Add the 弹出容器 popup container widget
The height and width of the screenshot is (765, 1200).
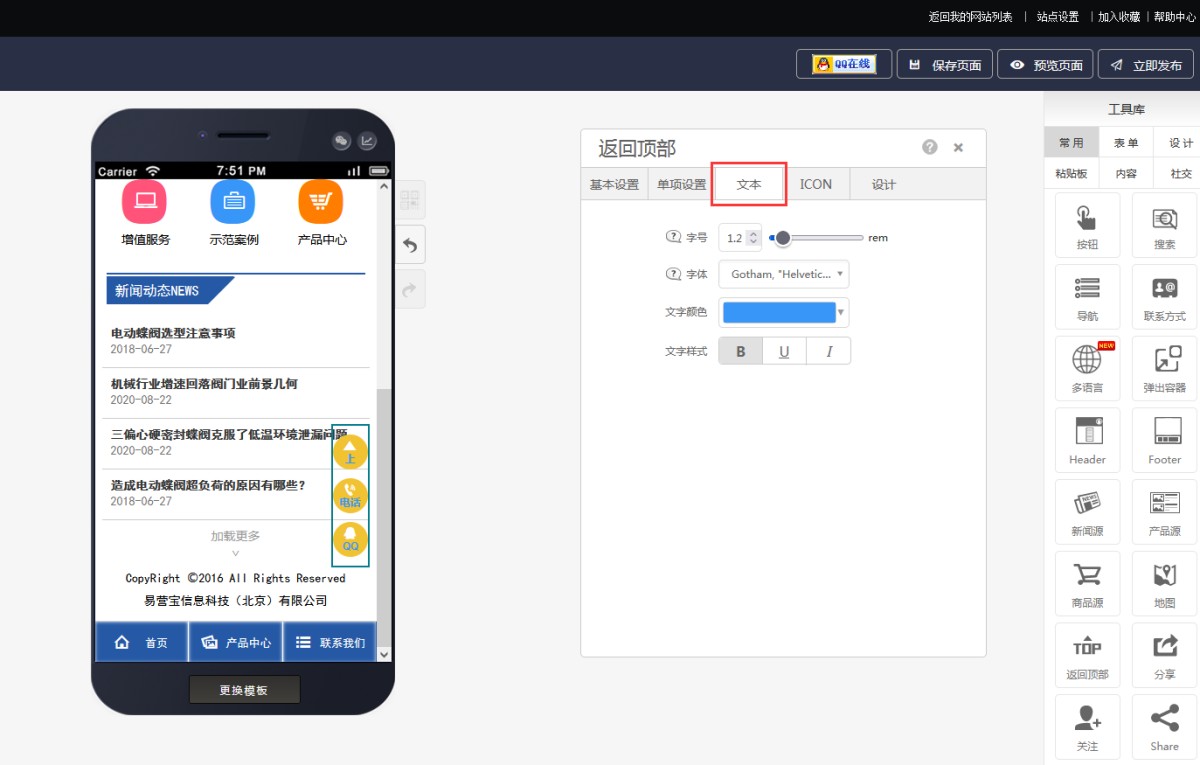tap(1164, 369)
